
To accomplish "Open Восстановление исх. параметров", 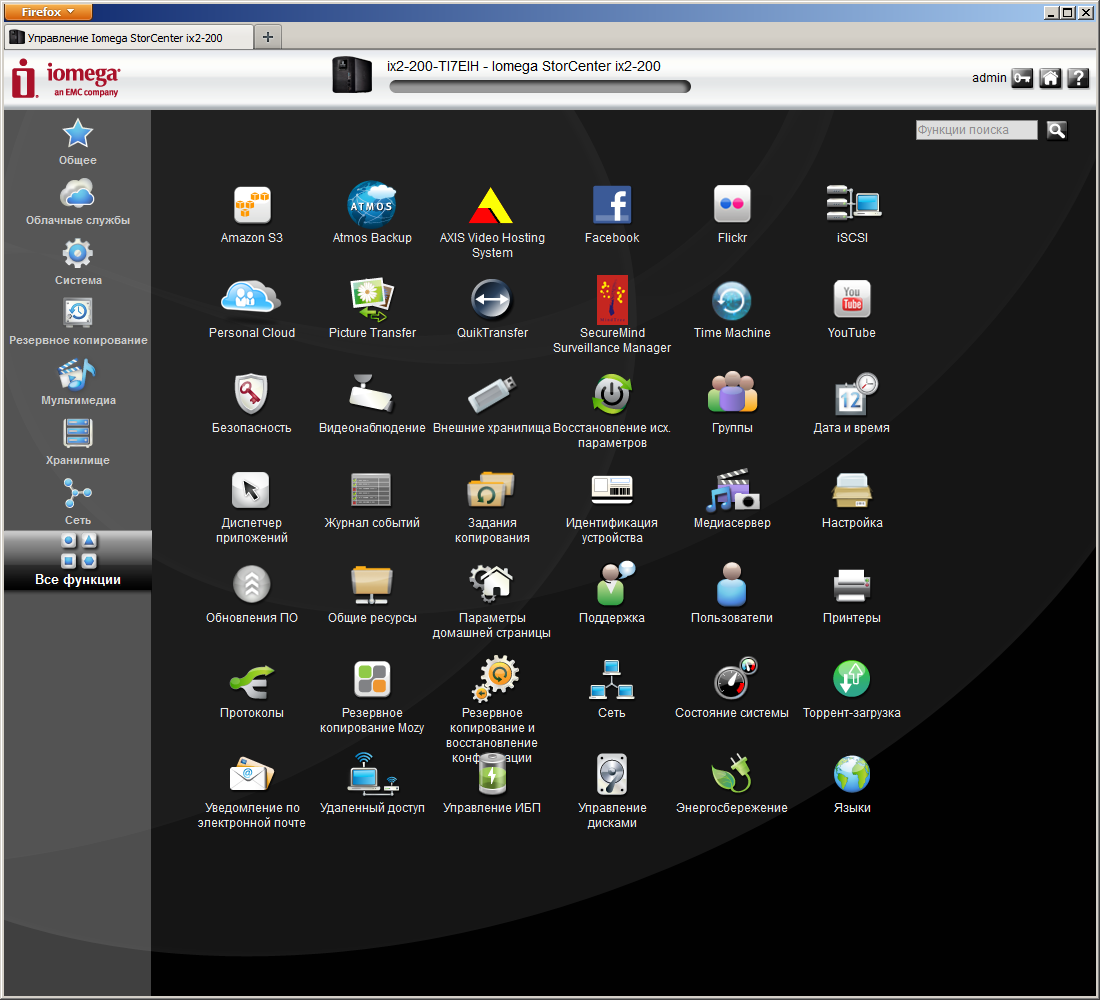I will coord(612,394).
